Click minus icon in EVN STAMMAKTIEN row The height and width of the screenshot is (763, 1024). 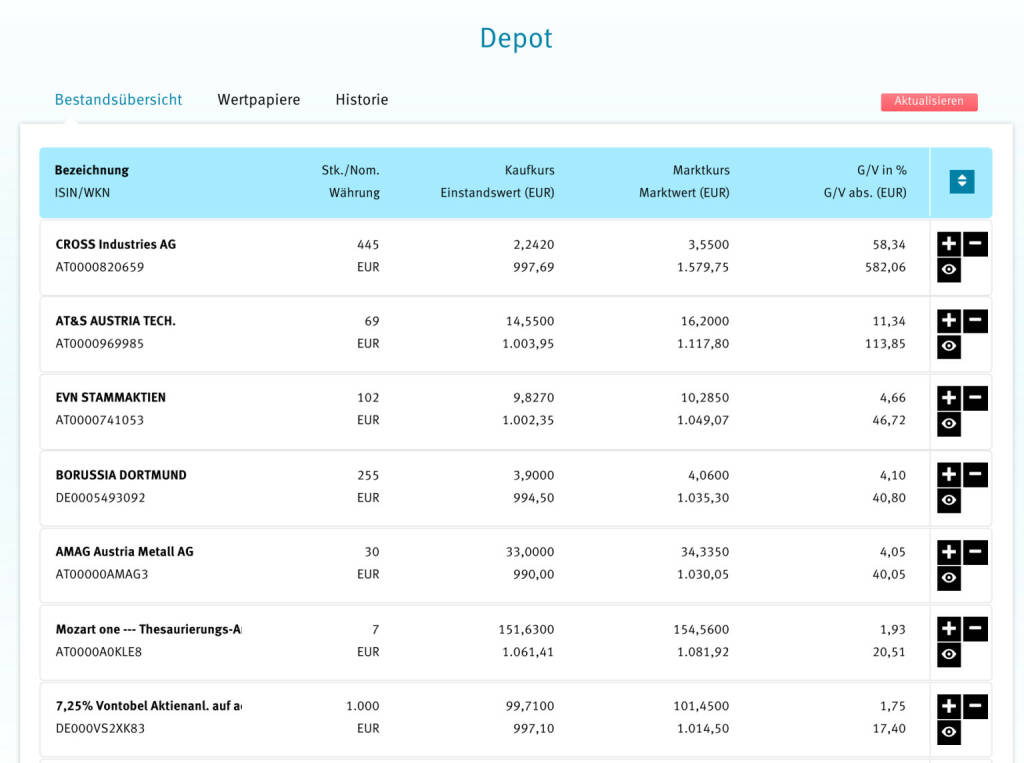pyautogui.click(x=975, y=398)
